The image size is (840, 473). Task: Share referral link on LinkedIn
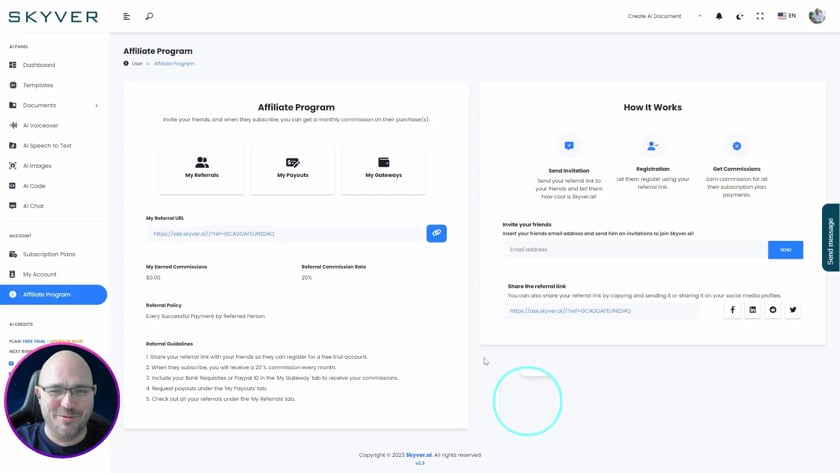[753, 310]
